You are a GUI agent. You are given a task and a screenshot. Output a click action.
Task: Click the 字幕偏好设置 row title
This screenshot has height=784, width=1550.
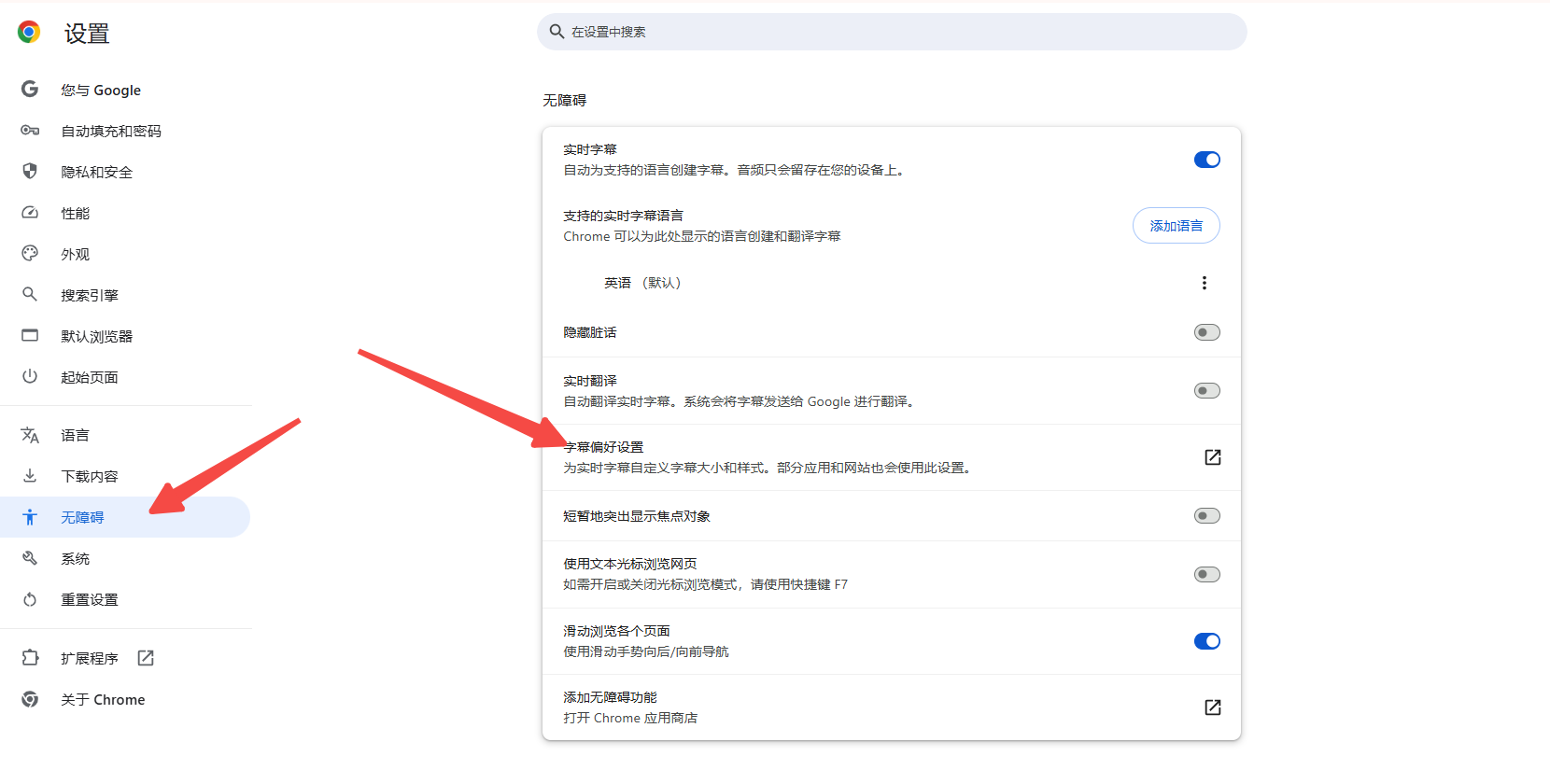(603, 447)
